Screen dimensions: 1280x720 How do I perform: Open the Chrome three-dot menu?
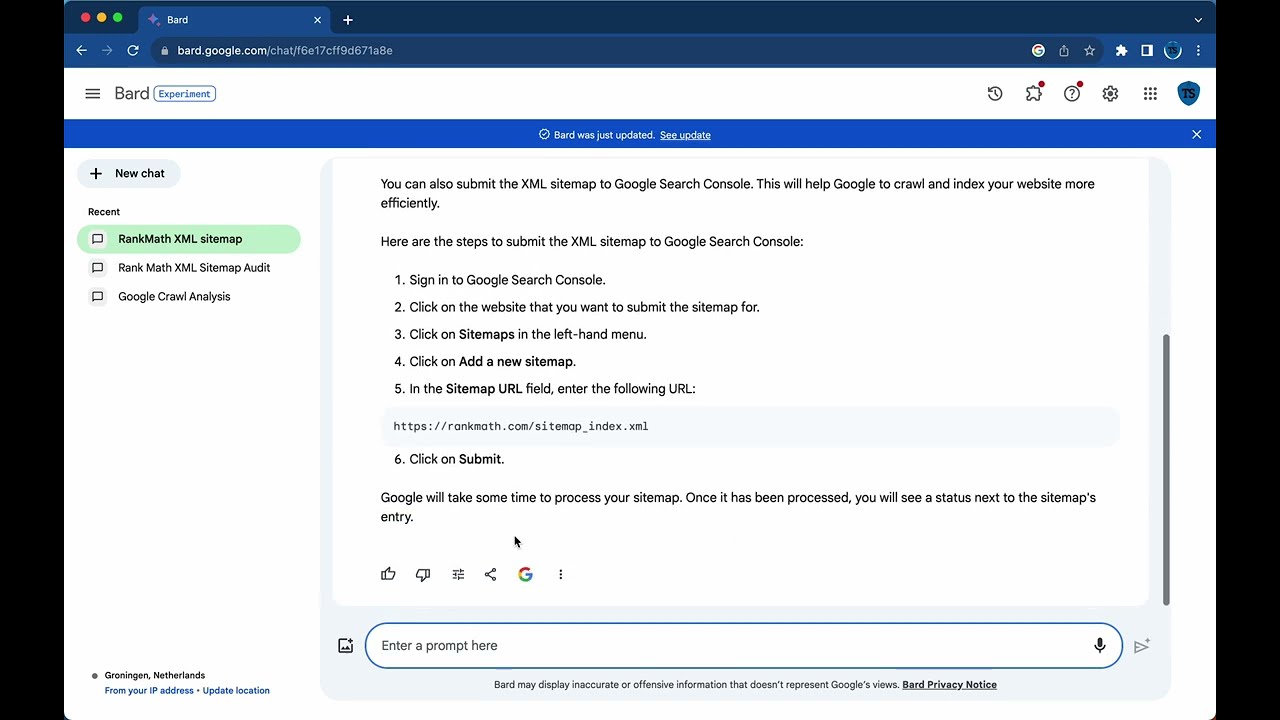click(x=1198, y=50)
